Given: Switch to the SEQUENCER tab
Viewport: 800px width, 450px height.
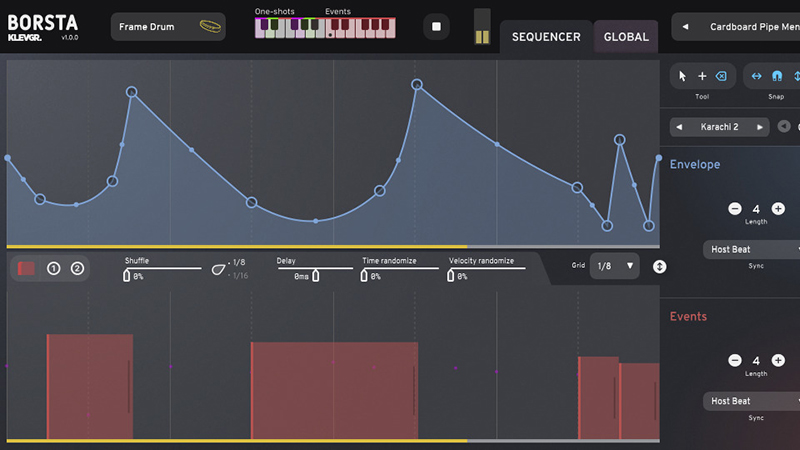Looking at the screenshot, I should pyautogui.click(x=545, y=37).
